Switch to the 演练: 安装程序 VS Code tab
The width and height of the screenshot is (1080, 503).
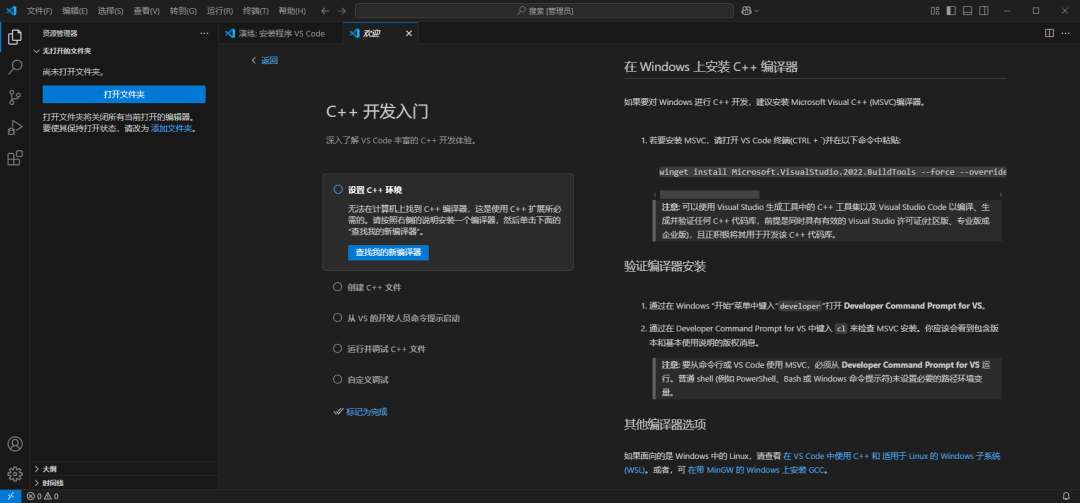[x=280, y=33]
